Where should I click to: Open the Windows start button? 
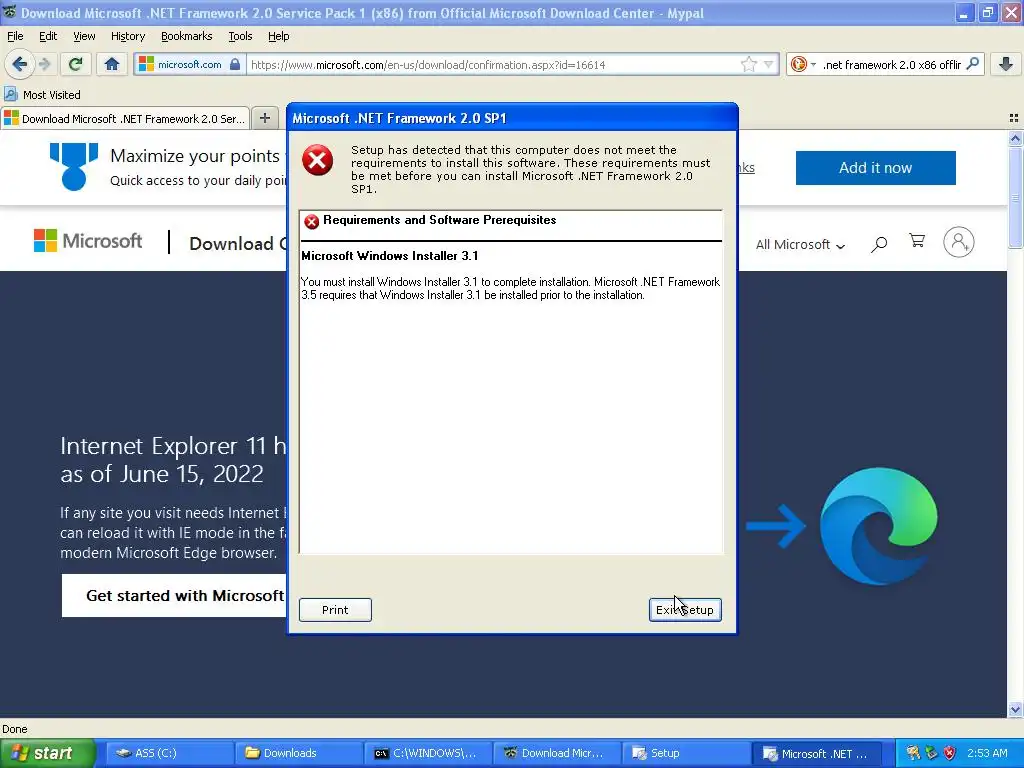point(46,753)
